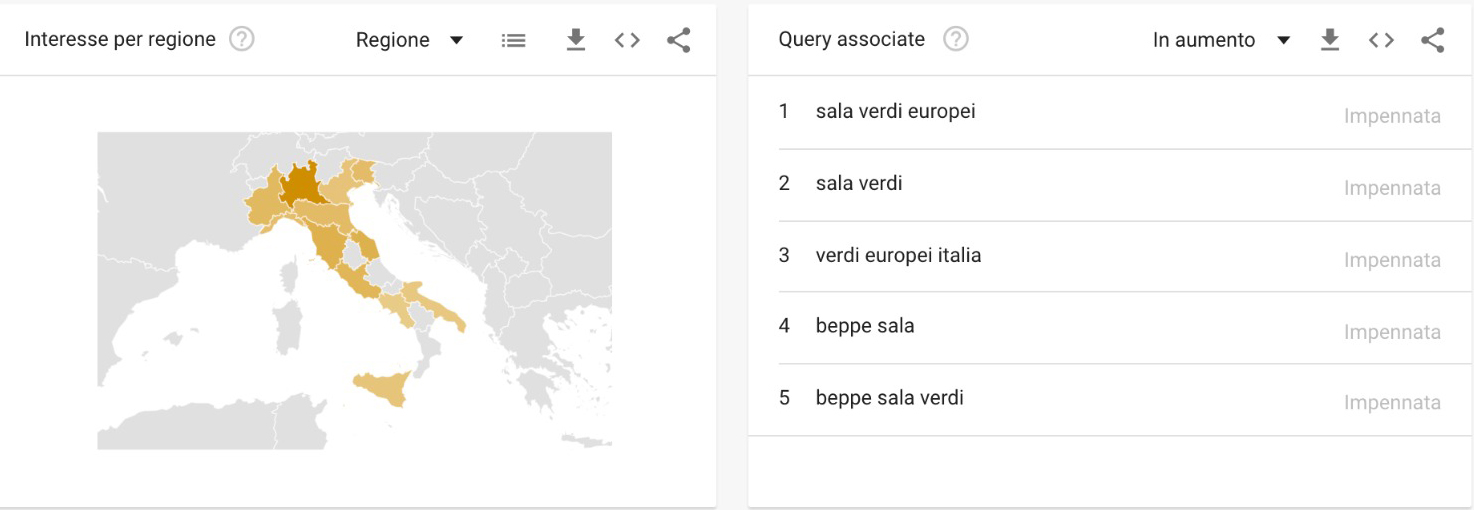The height and width of the screenshot is (510, 1474).
Task: Select the query "beppe sala verdi"
Action: [889, 398]
